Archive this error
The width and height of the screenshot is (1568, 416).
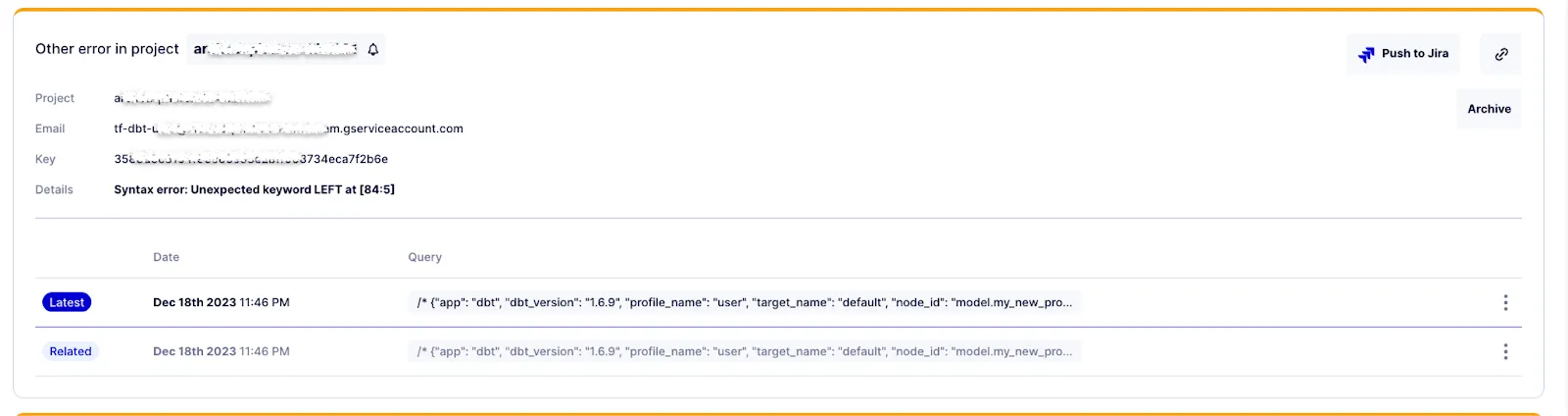[1489, 109]
